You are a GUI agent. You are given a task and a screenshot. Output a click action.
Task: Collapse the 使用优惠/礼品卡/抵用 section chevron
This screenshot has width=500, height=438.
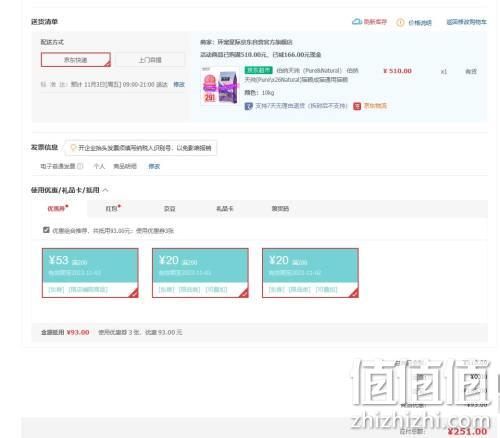click(x=106, y=190)
